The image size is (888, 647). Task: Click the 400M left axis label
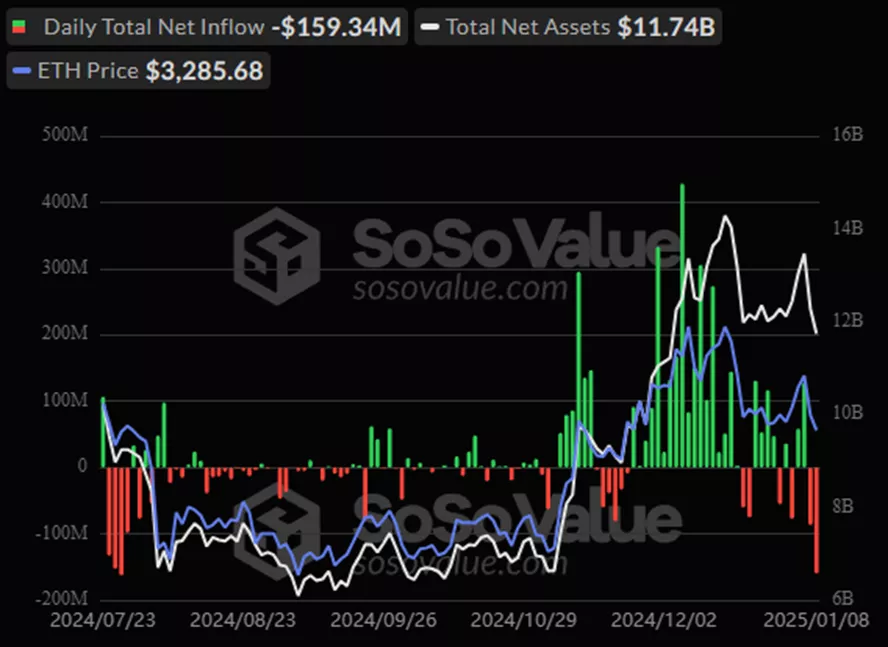click(65, 202)
